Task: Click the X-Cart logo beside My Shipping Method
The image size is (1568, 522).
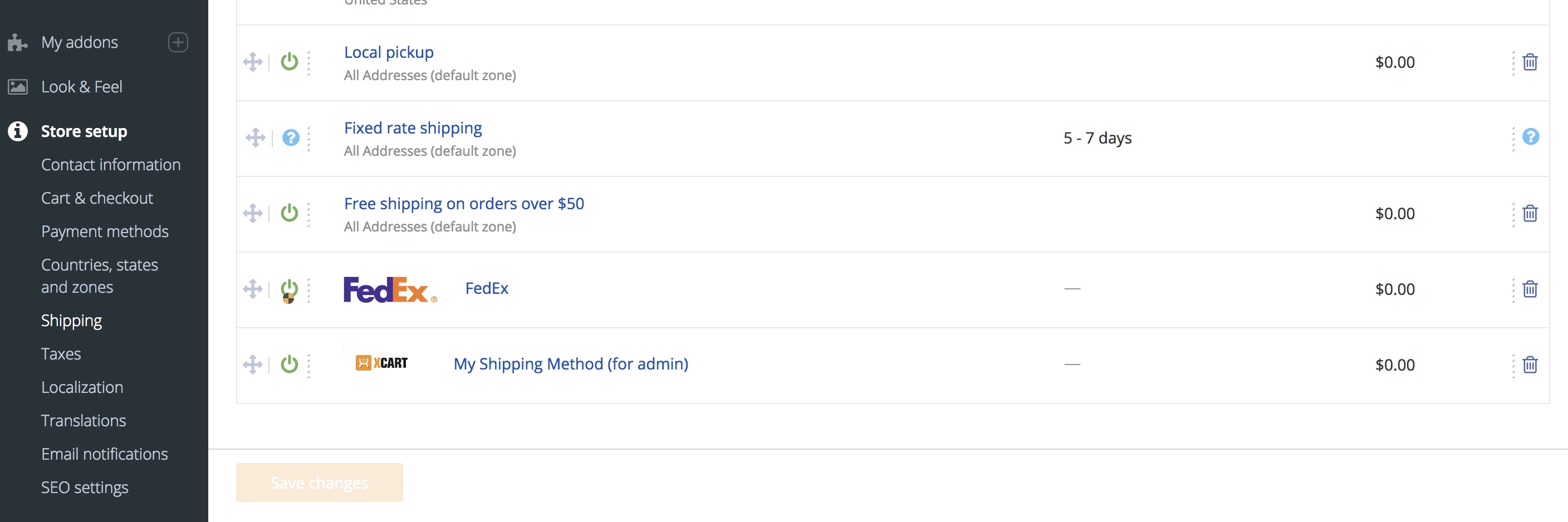Action: coord(381,363)
